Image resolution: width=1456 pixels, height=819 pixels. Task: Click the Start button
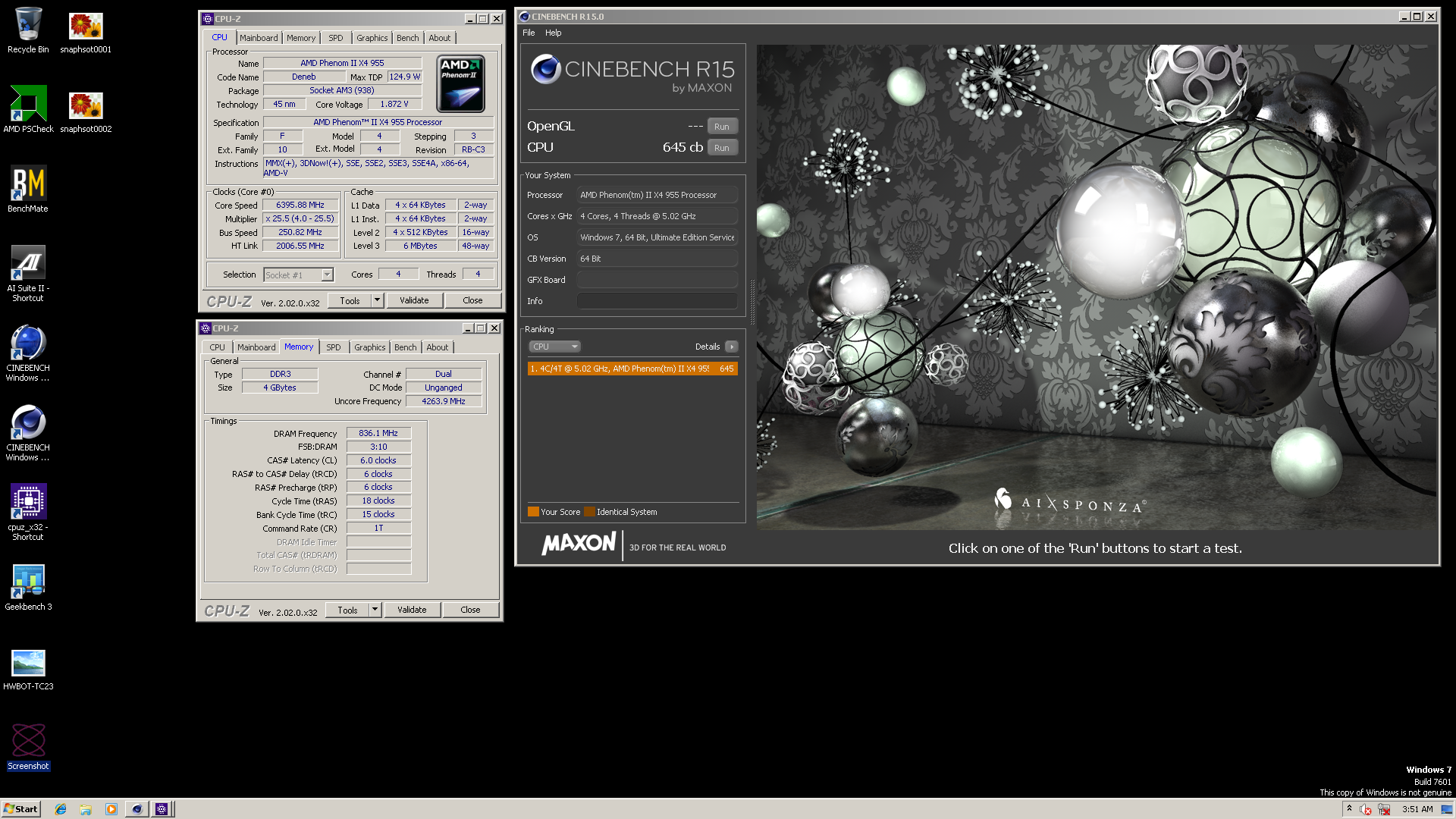click(20, 809)
